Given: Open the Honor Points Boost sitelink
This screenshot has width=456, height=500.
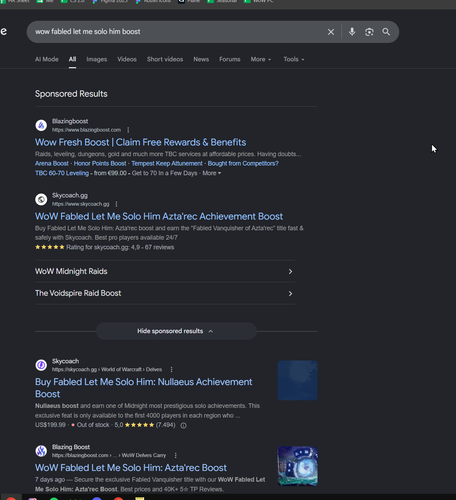Looking at the screenshot, I should 100,164.
